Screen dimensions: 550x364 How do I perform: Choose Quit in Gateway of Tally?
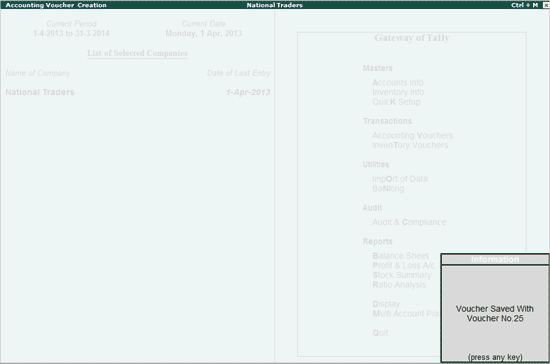pos(380,333)
